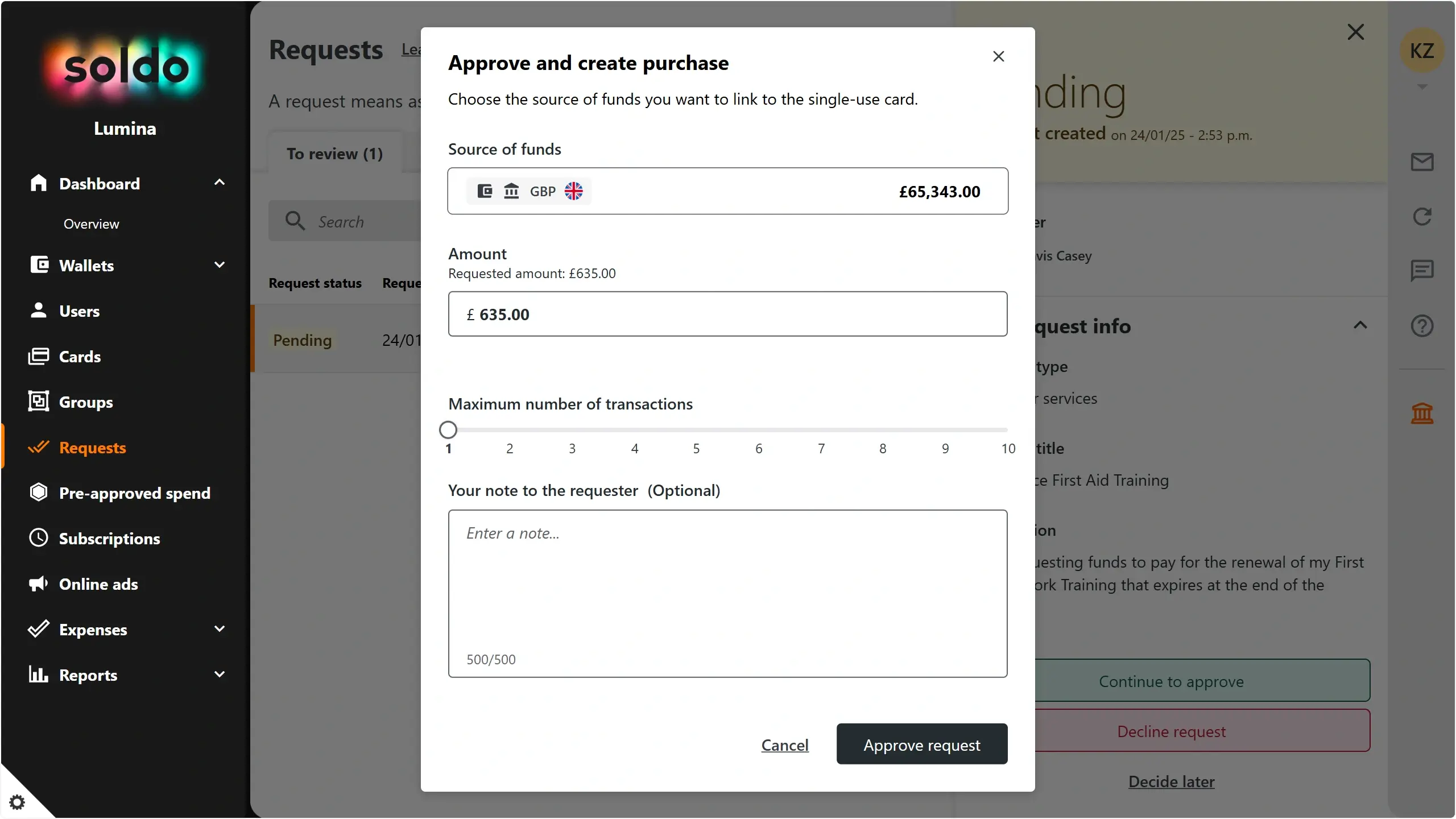Close the request details side panel
This screenshot has height=819, width=1456.
(1356, 32)
